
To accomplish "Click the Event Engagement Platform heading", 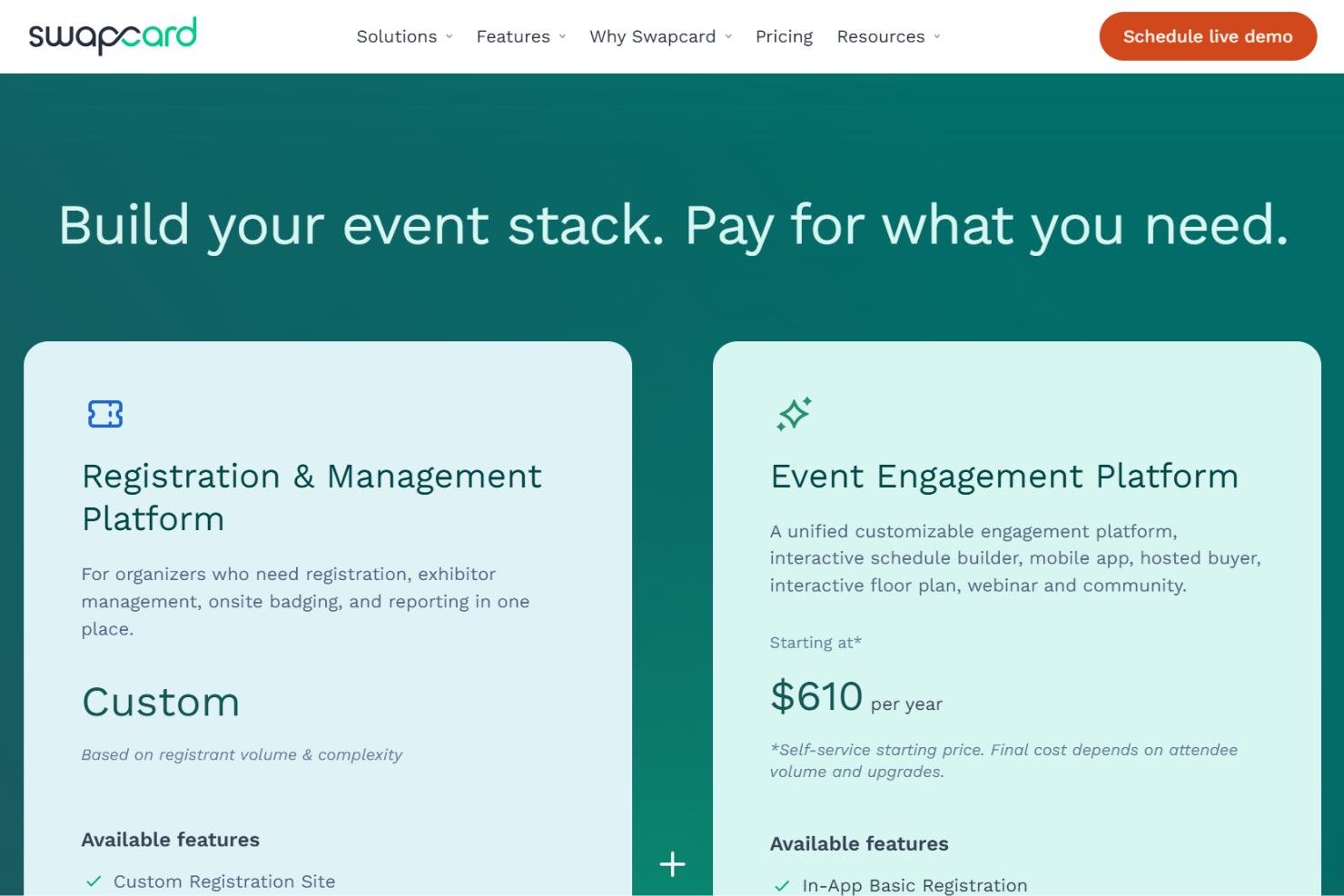I will (x=1004, y=476).
